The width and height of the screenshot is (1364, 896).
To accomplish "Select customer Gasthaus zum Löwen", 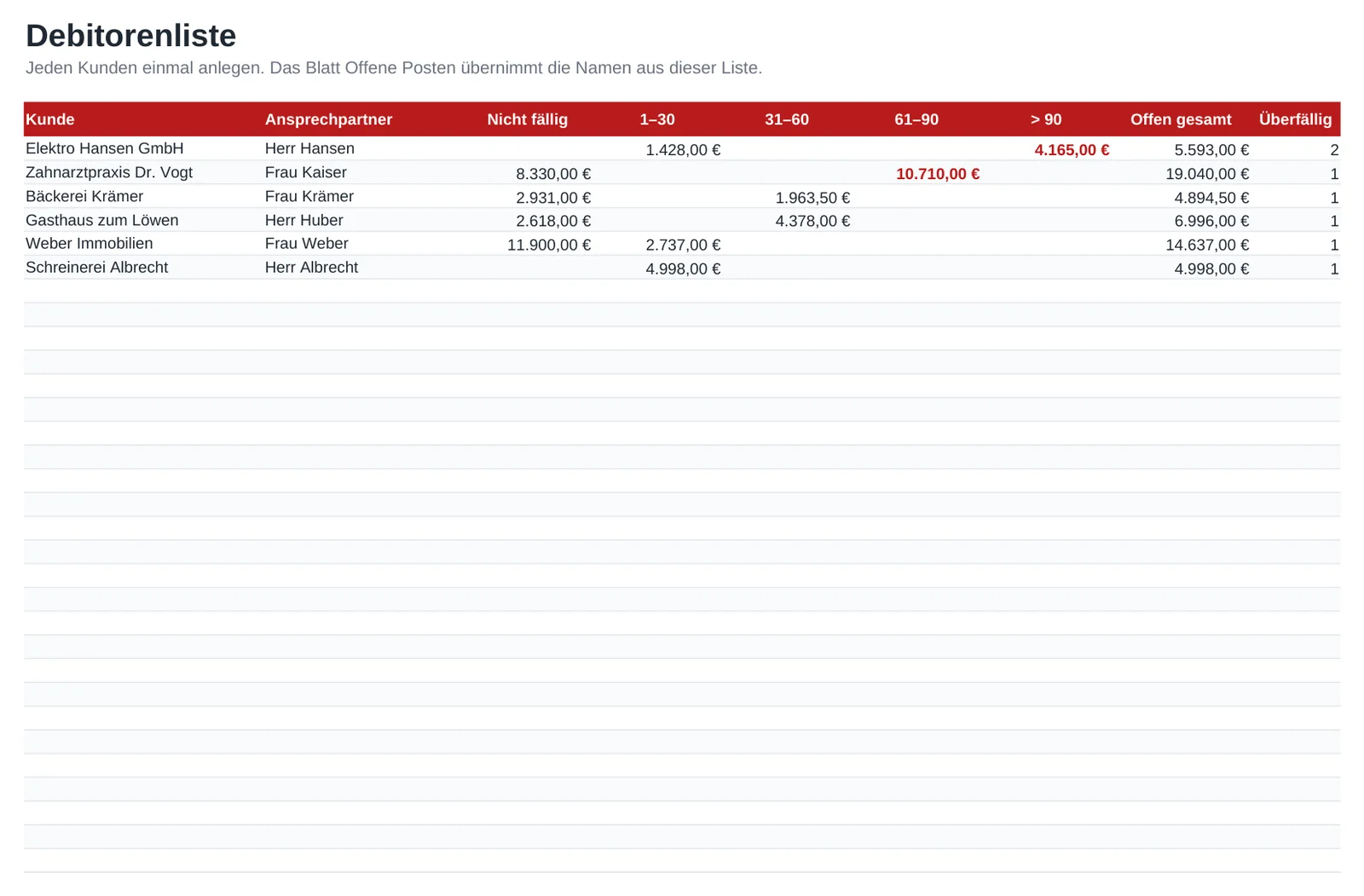I will point(102,220).
